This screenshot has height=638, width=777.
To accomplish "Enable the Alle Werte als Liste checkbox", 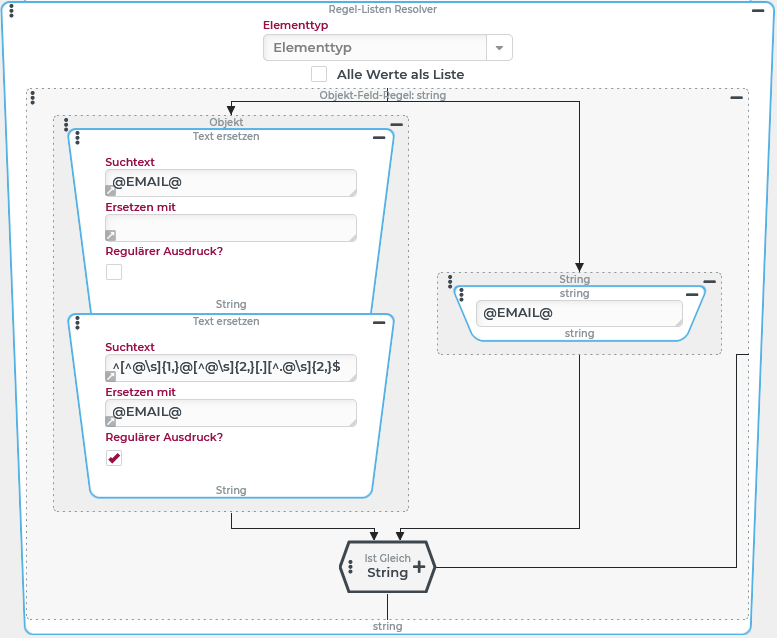I will (x=319, y=74).
